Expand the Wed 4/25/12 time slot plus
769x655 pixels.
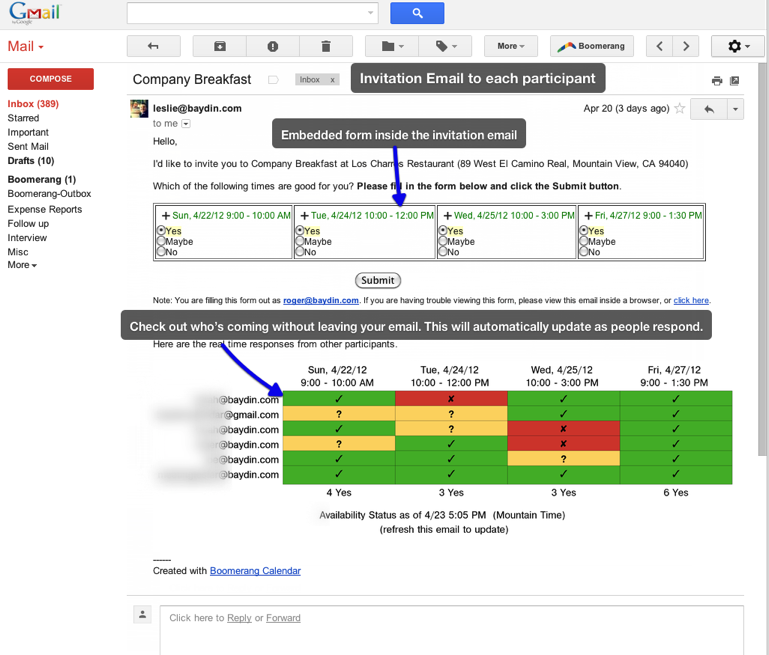click(x=447, y=216)
